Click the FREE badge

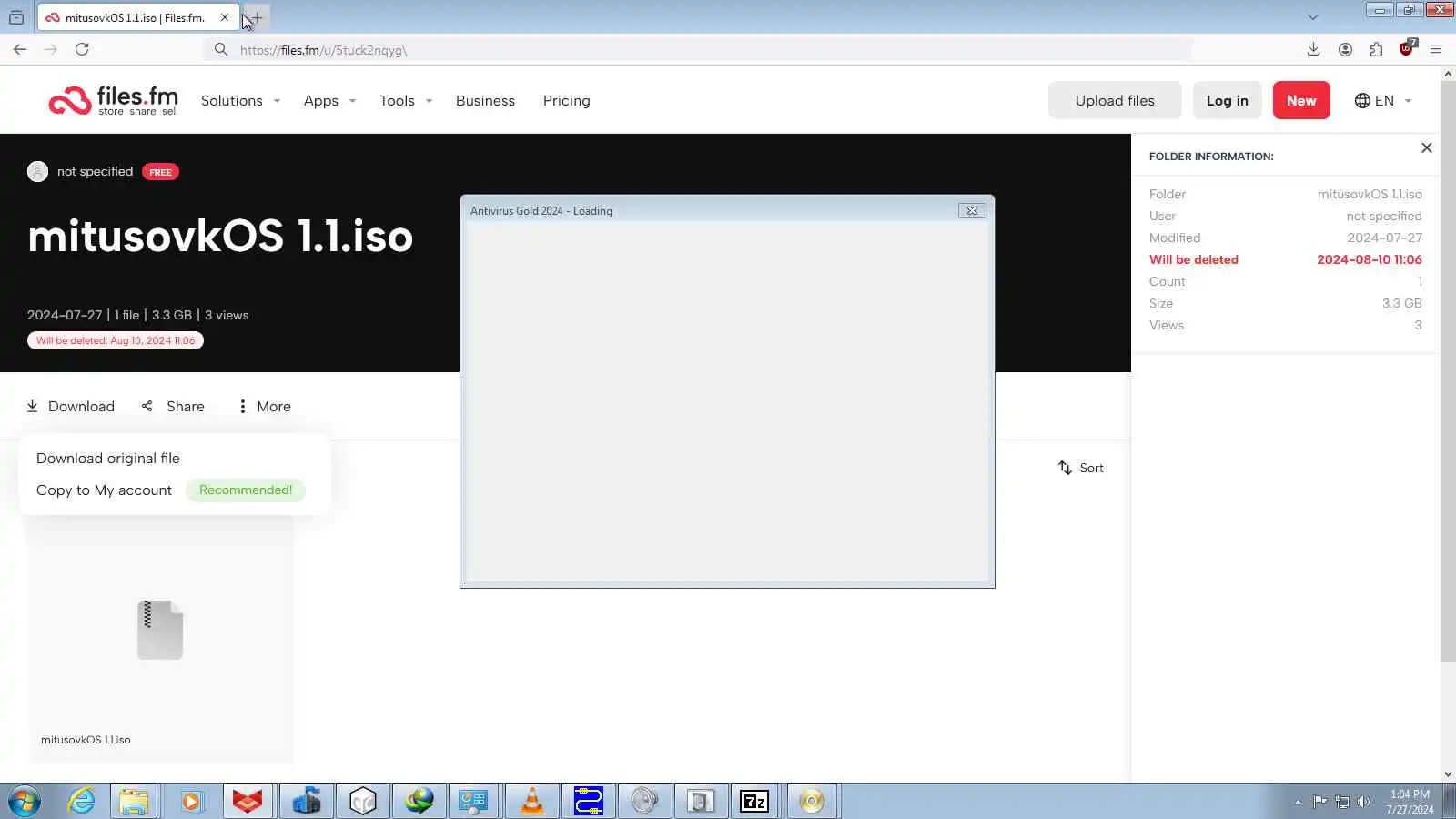[160, 172]
